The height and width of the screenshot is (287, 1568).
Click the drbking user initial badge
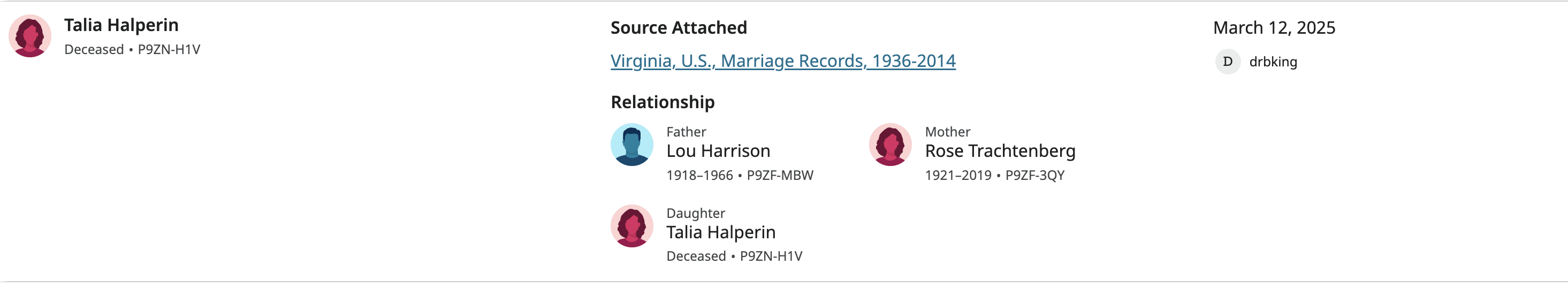(1228, 62)
